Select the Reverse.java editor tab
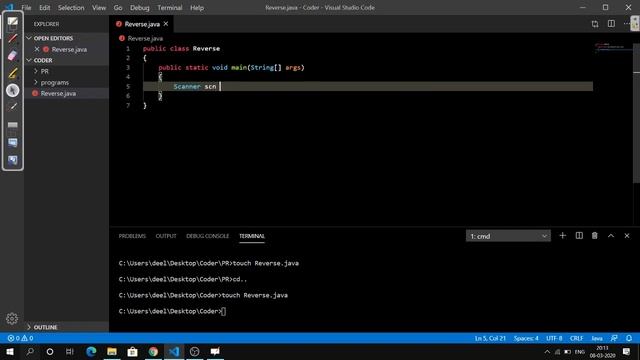The image size is (640, 360). point(142,24)
